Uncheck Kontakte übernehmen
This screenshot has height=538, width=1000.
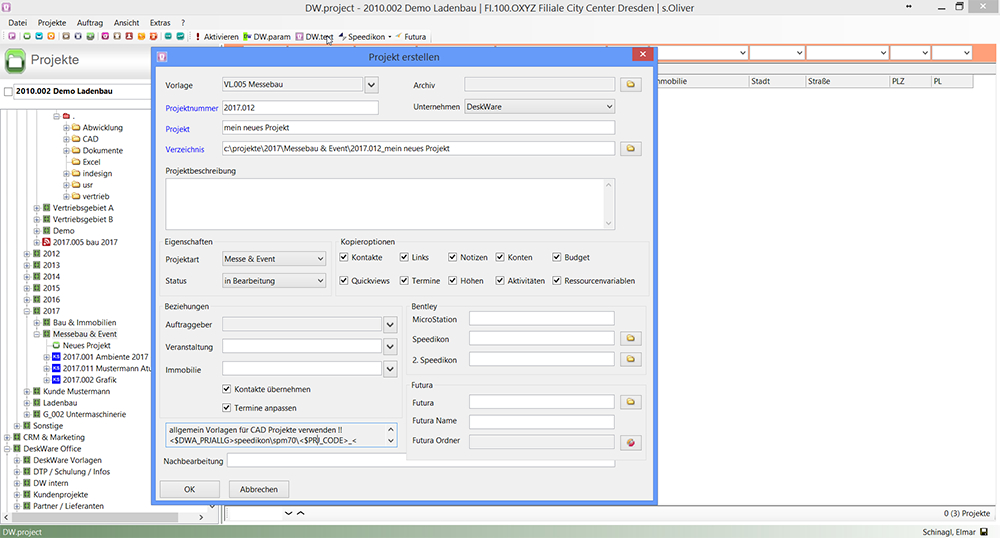coord(226,389)
